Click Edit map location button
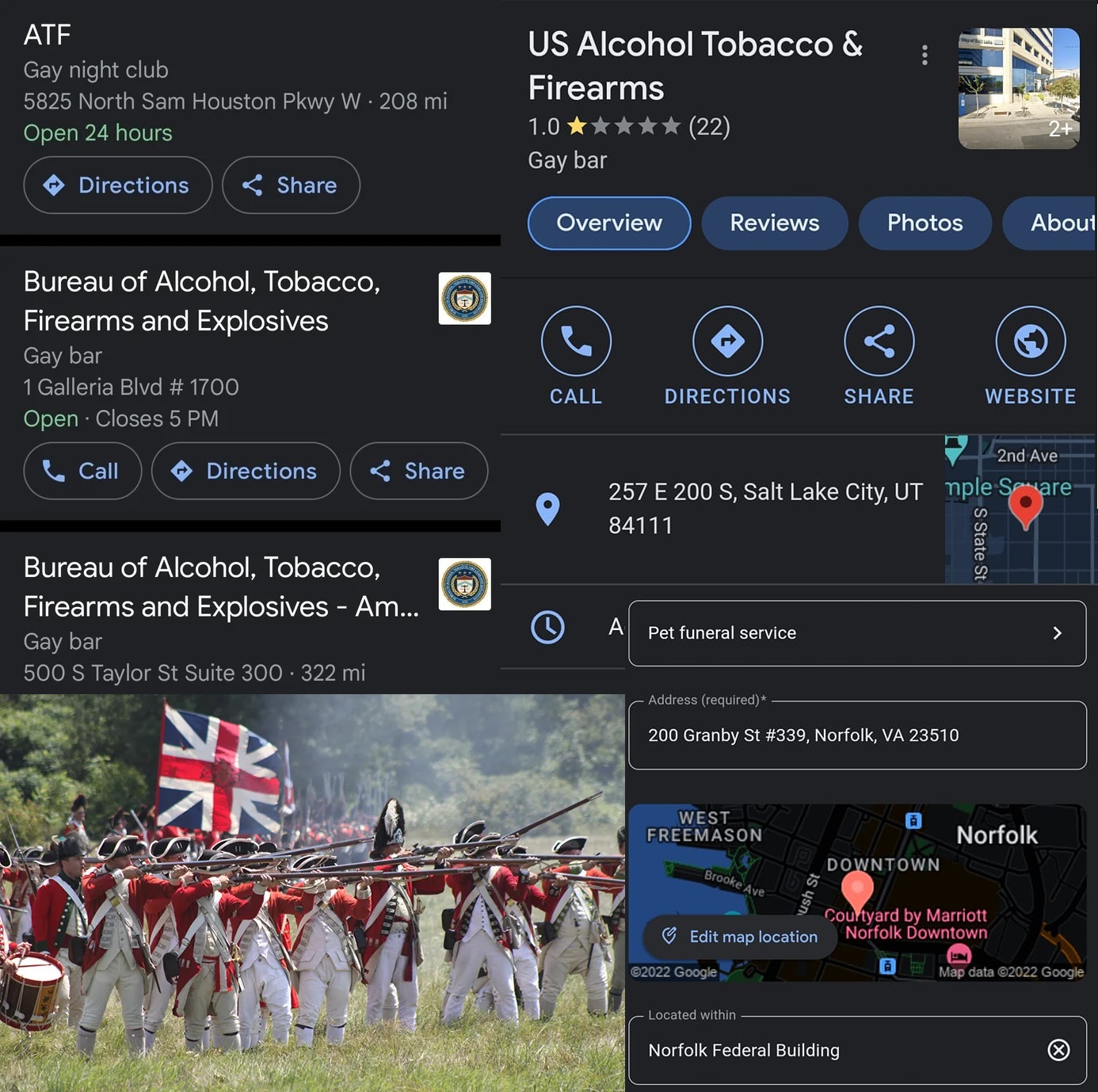Image resolution: width=1098 pixels, height=1092 pixels. pyautogui.click(x=741, y=937)
